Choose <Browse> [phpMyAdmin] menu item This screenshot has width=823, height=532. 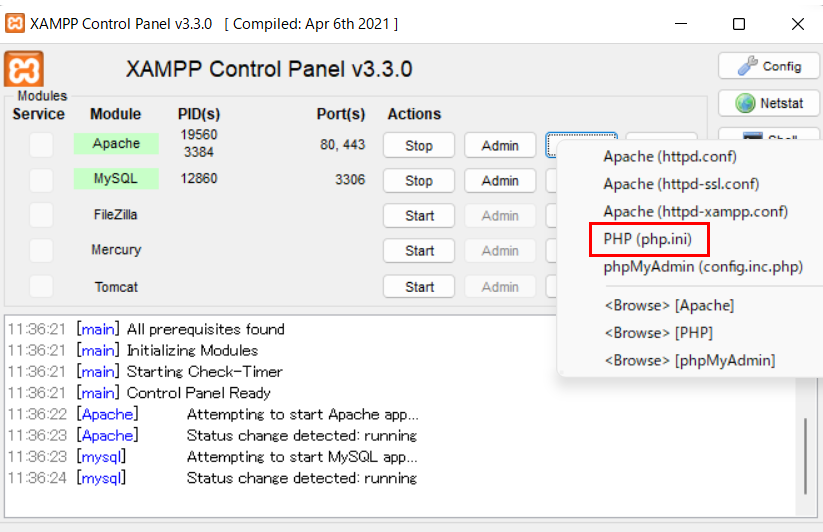[x=690, y=360]
